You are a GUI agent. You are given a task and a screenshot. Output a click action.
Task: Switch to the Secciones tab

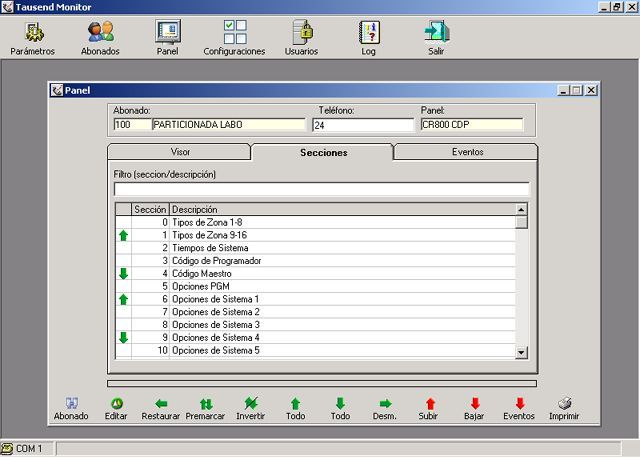[323, 152]
